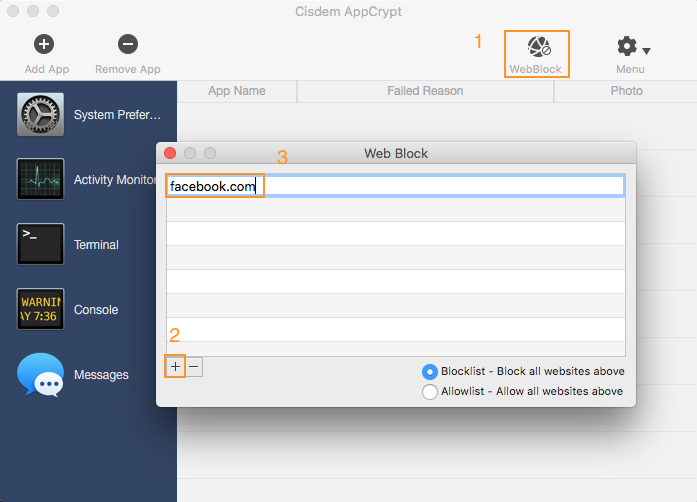The width and height of the screenshot is (697, 502).
Task: Click the Add App plus icon
Action: click(44, 44)
